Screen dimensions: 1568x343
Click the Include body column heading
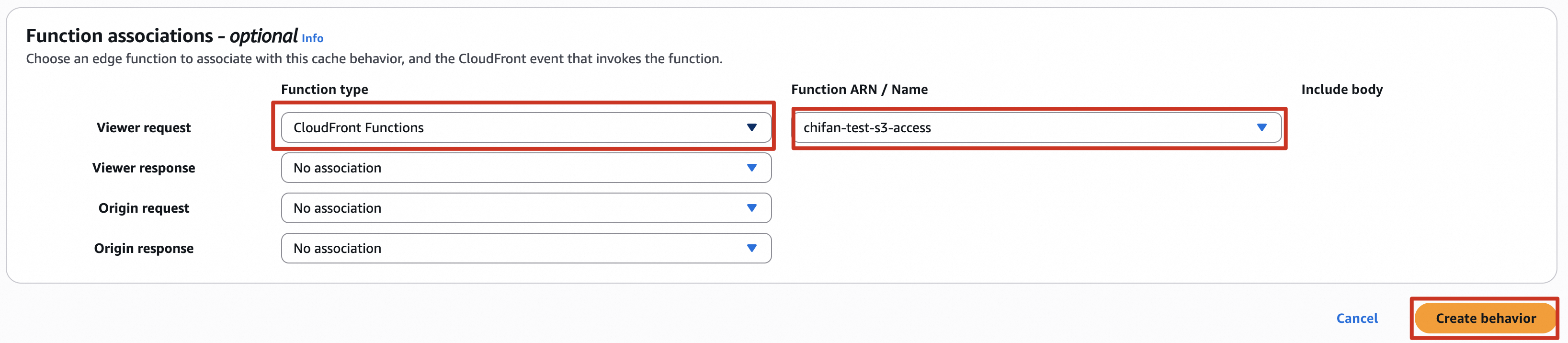tap(1341, 90)
